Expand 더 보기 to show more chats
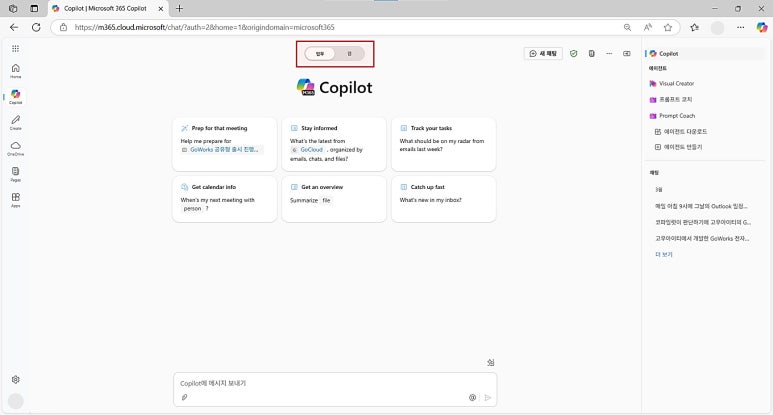Image resolution: width=773 pixels, height=415 pixels. (664, 254)
